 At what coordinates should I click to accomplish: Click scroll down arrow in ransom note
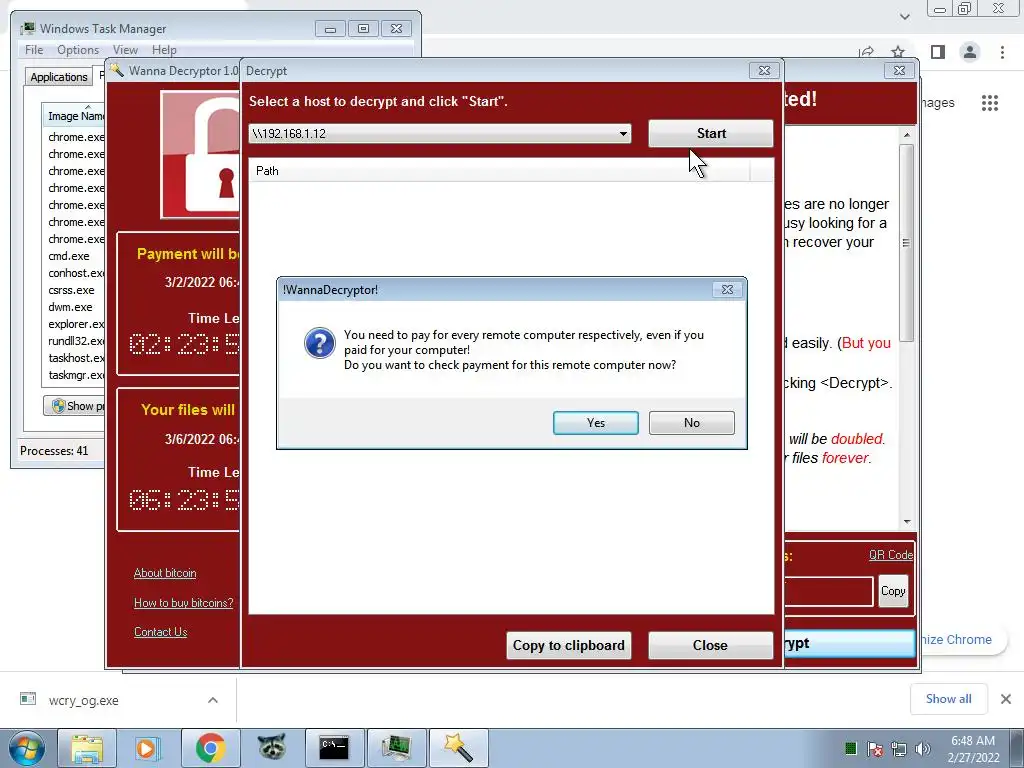pyautogui.click(x=906, y=522)
